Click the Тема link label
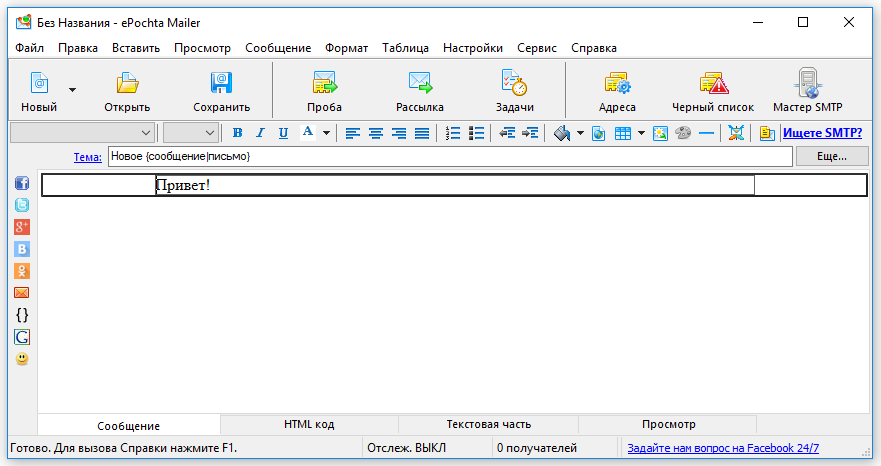Screen dimensions: 881x466 point(88,157)
